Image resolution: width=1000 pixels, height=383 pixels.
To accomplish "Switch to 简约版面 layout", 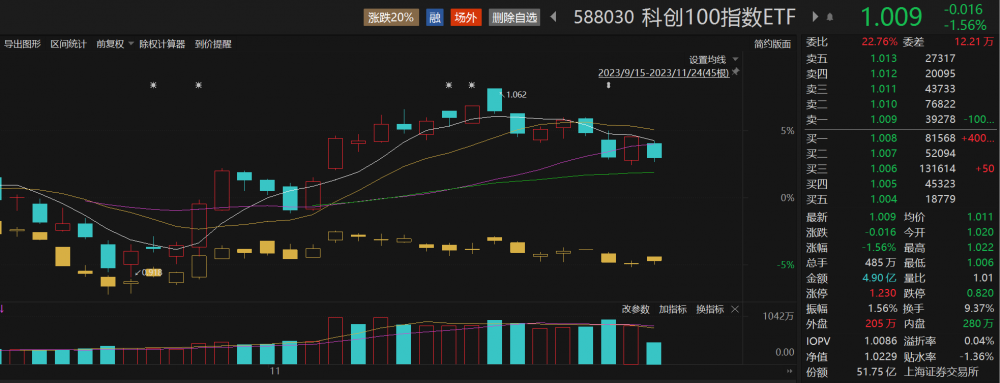I will coord(772,45).
